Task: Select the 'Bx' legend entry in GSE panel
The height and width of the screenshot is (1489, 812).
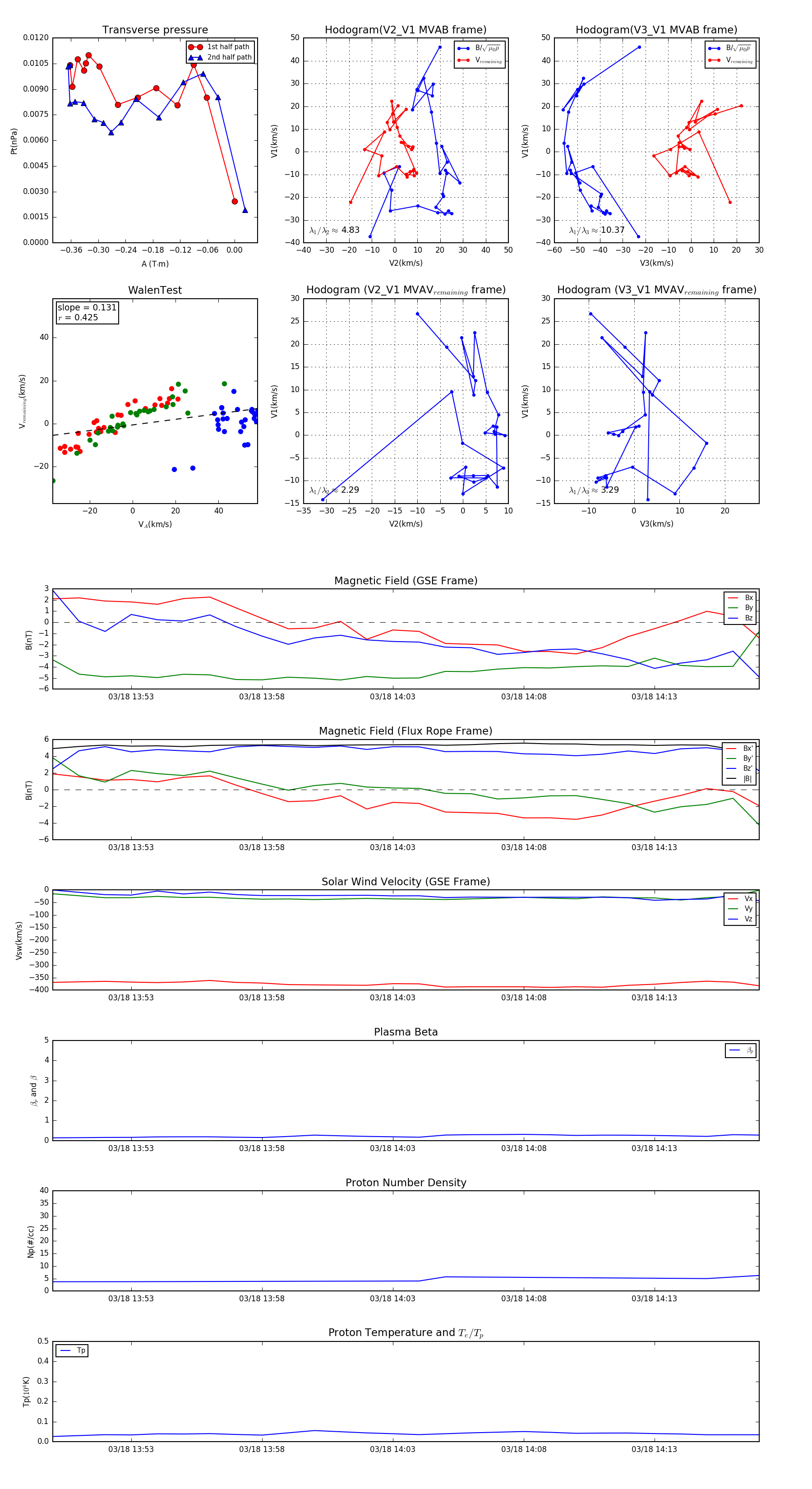Action: pos(740,598)
